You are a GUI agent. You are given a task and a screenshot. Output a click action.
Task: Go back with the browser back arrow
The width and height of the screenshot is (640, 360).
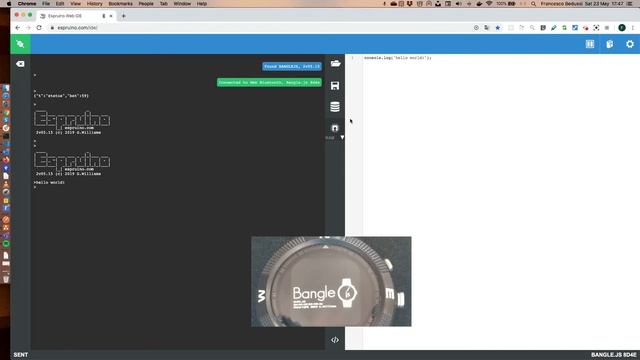(x=18, y=28)
